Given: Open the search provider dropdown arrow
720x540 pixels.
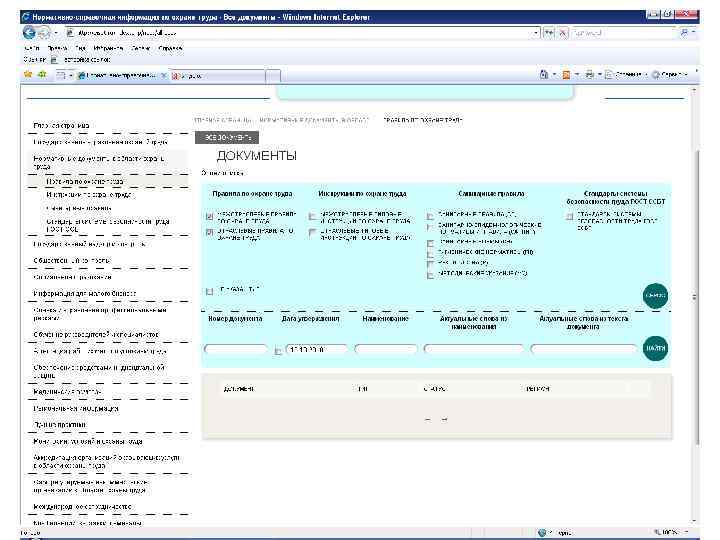Looking at the screenshot, I should point(693,33).
